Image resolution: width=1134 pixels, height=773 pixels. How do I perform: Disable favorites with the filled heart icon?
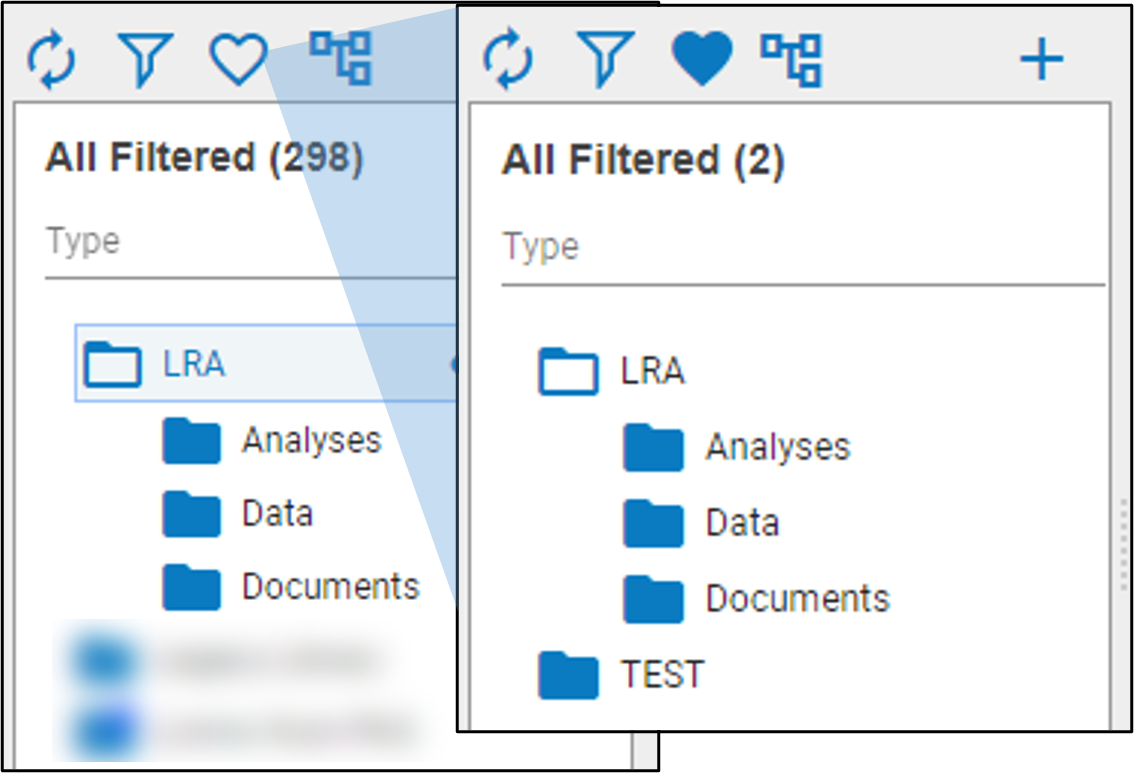pyautogui.click(x=702, y=60)
